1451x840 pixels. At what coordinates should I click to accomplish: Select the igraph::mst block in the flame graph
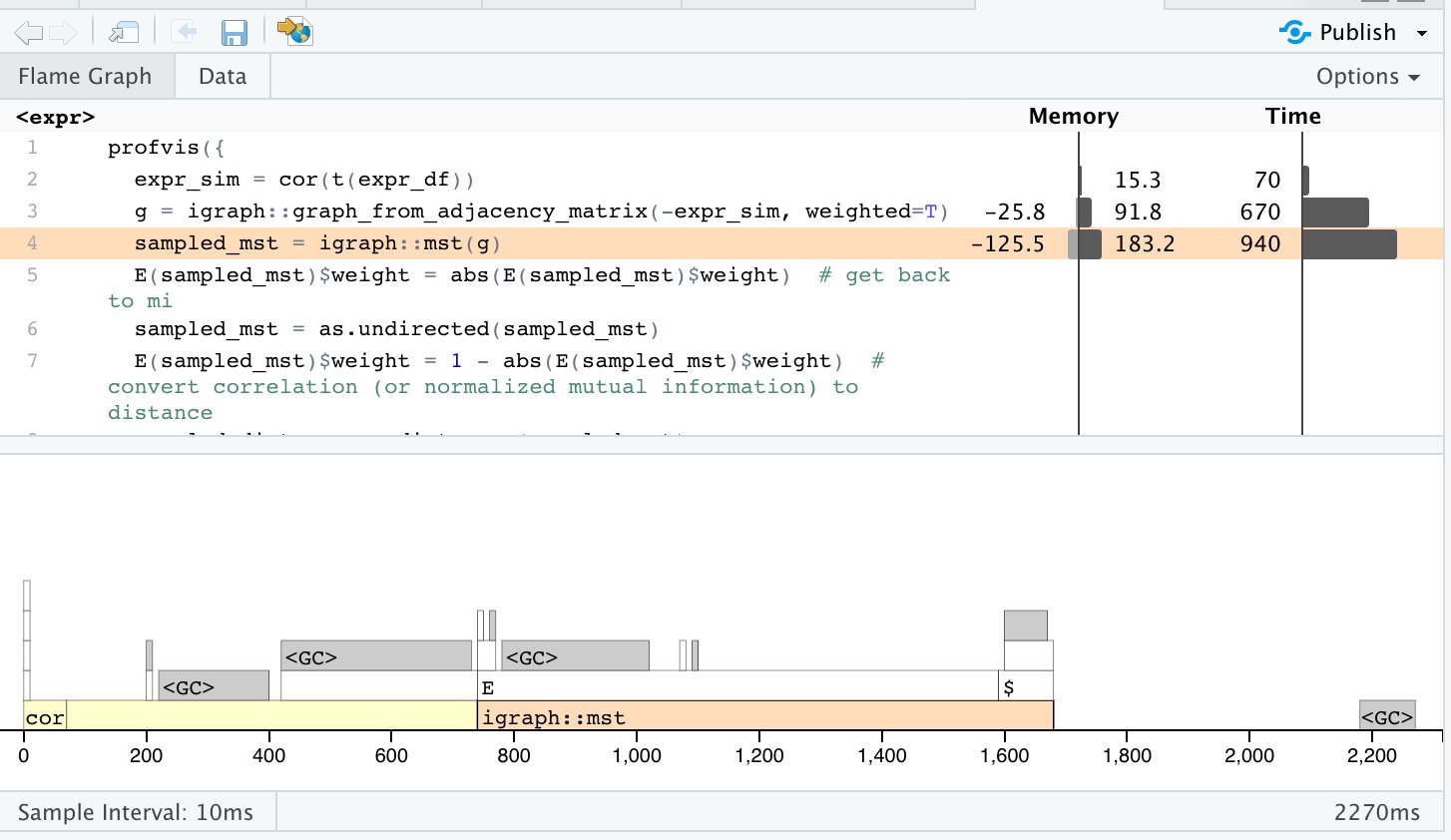763,716
